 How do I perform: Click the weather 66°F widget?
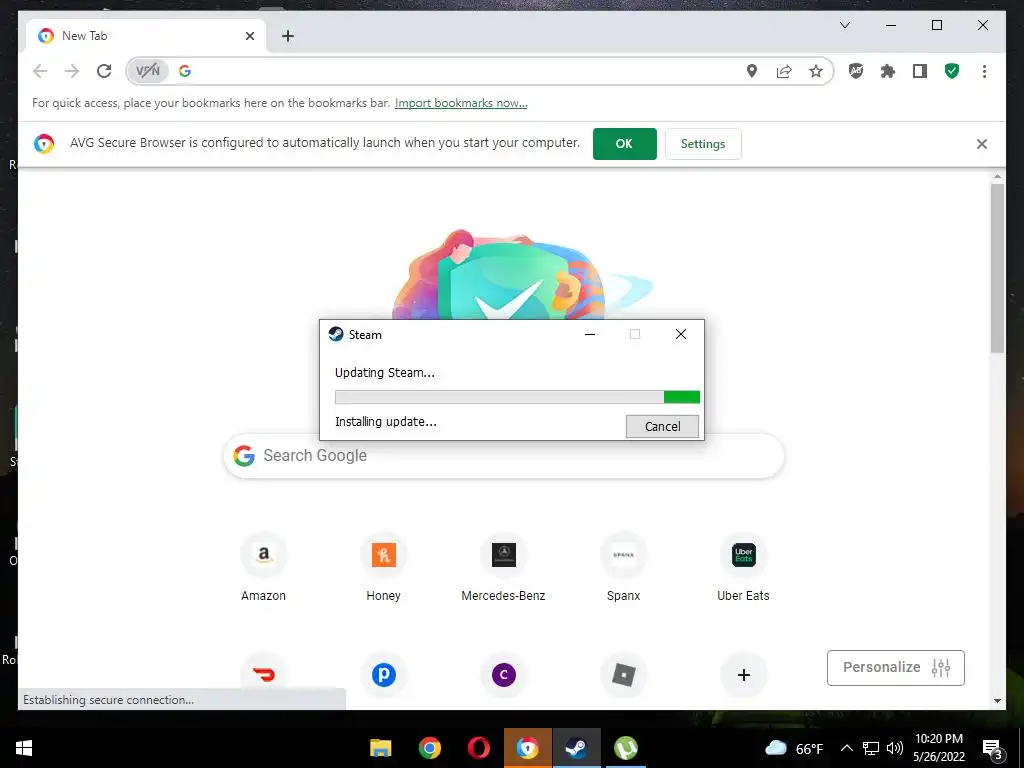click(x=794, y=748)
